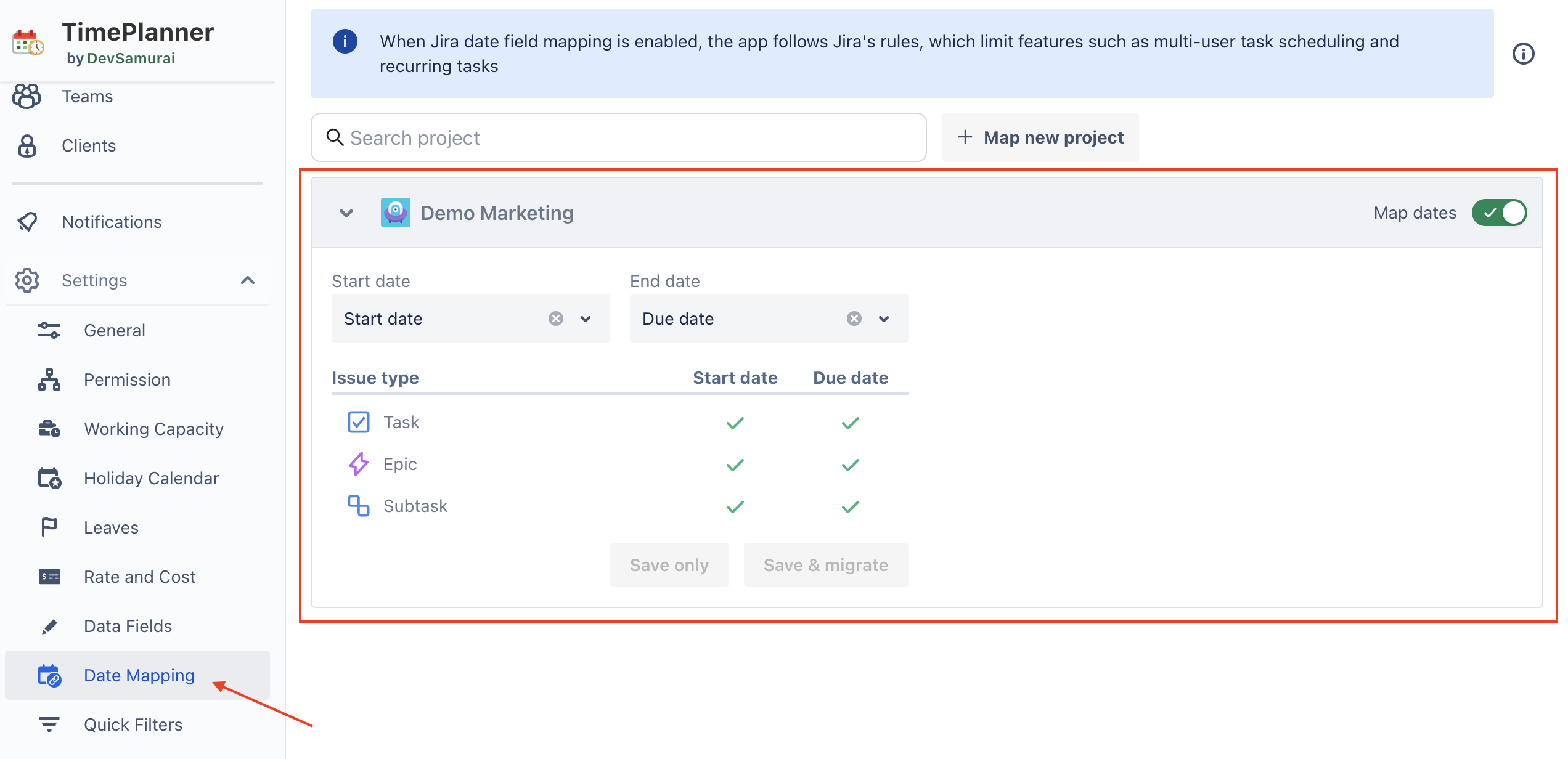Image resolution: width=1568 pixels, height=759 pixels.
Task: Select the Data Fields settings item
Action: click(137, 626)
